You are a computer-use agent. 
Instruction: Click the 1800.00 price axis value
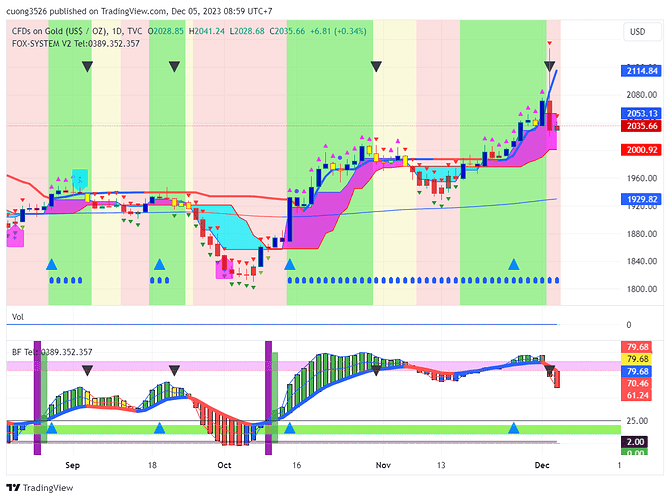click(641, 289)
